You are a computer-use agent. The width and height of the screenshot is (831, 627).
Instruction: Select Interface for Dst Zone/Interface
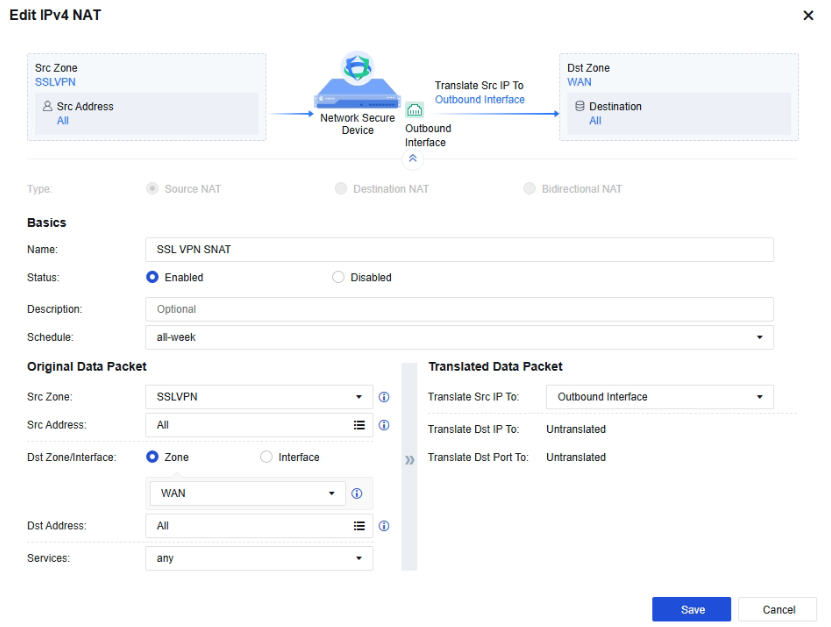266,457
